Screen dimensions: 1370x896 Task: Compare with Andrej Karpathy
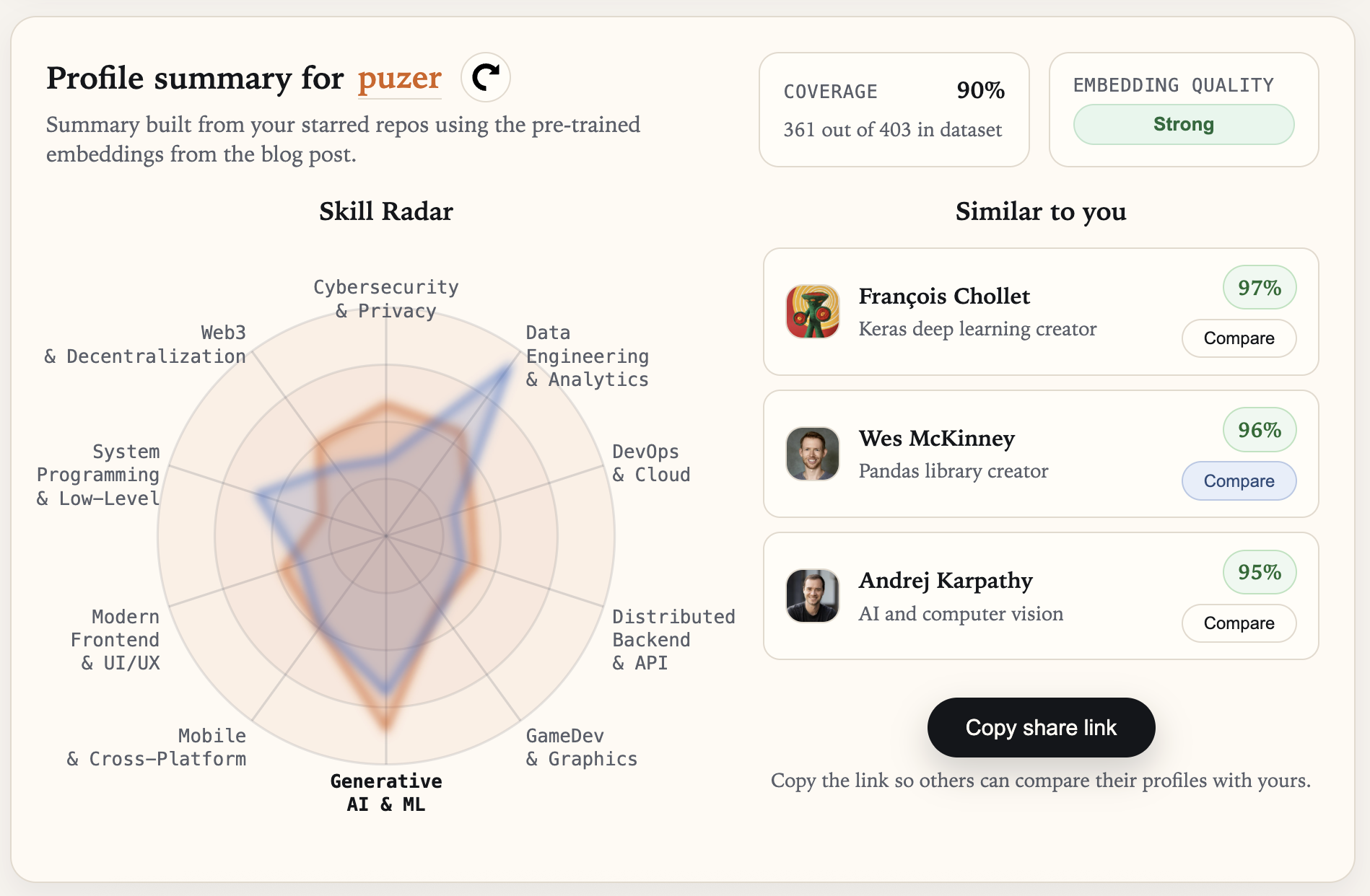[1239, 623]
